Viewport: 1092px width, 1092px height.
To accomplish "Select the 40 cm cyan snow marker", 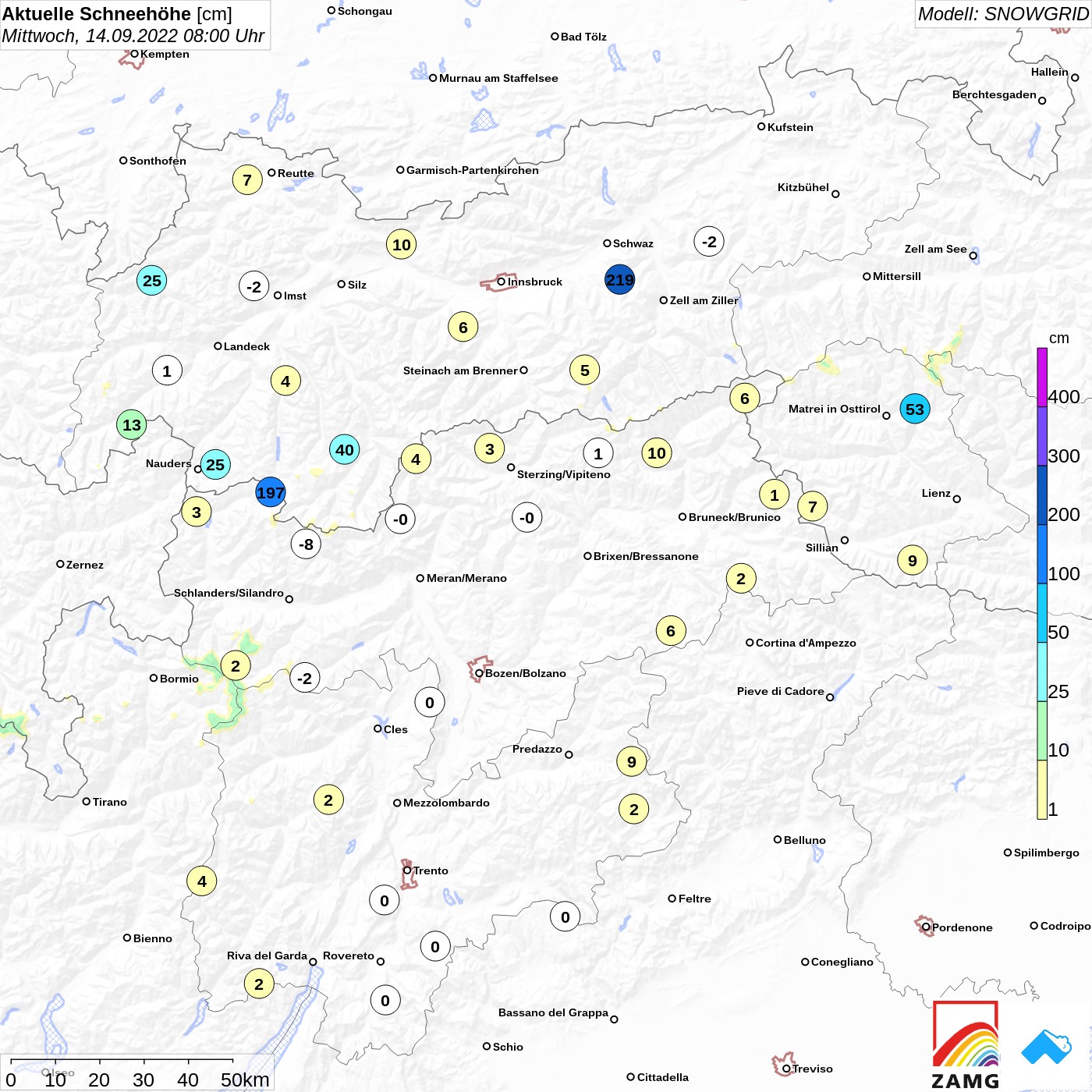I will coord(345,450).
